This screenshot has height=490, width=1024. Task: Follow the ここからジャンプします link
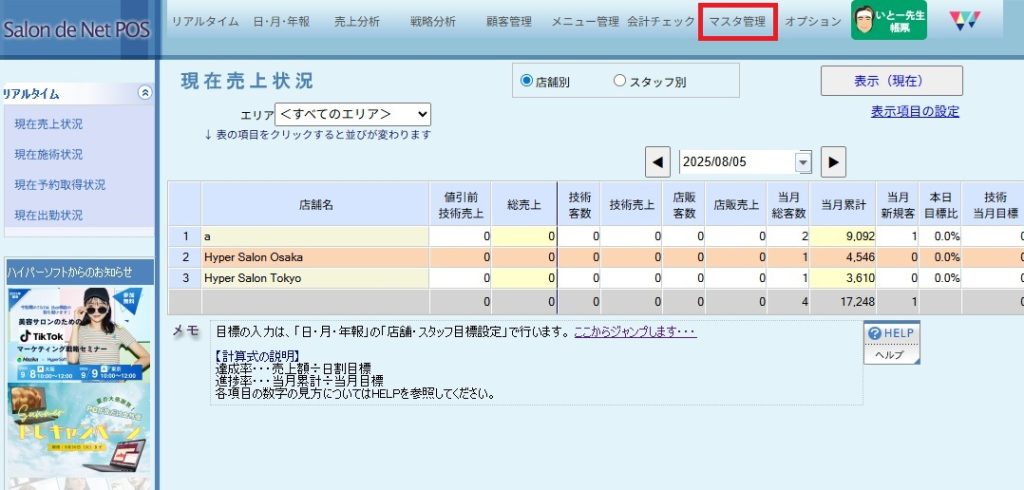pos(635,332)
